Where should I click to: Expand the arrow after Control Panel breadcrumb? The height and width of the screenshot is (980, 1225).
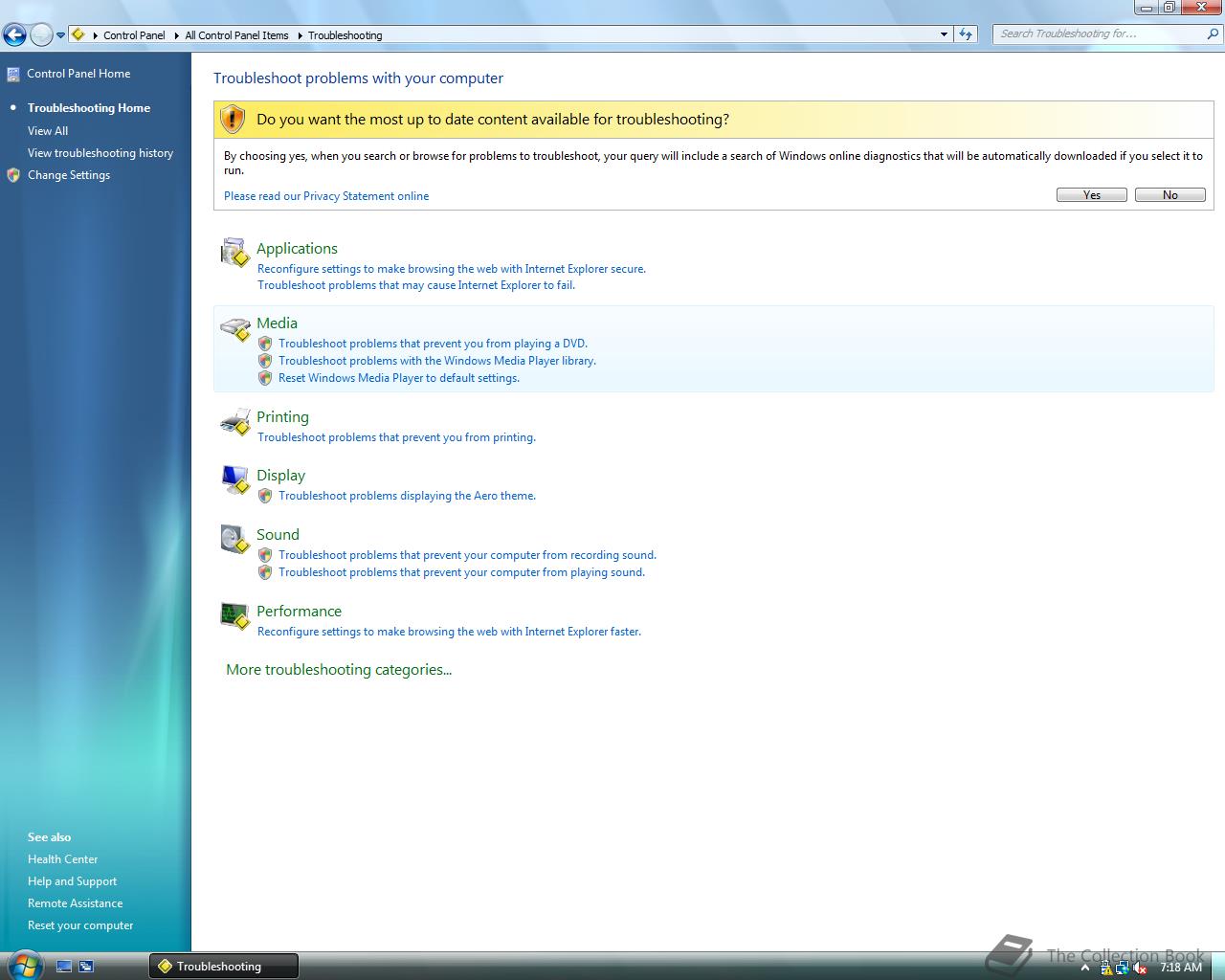coord(176,35)
